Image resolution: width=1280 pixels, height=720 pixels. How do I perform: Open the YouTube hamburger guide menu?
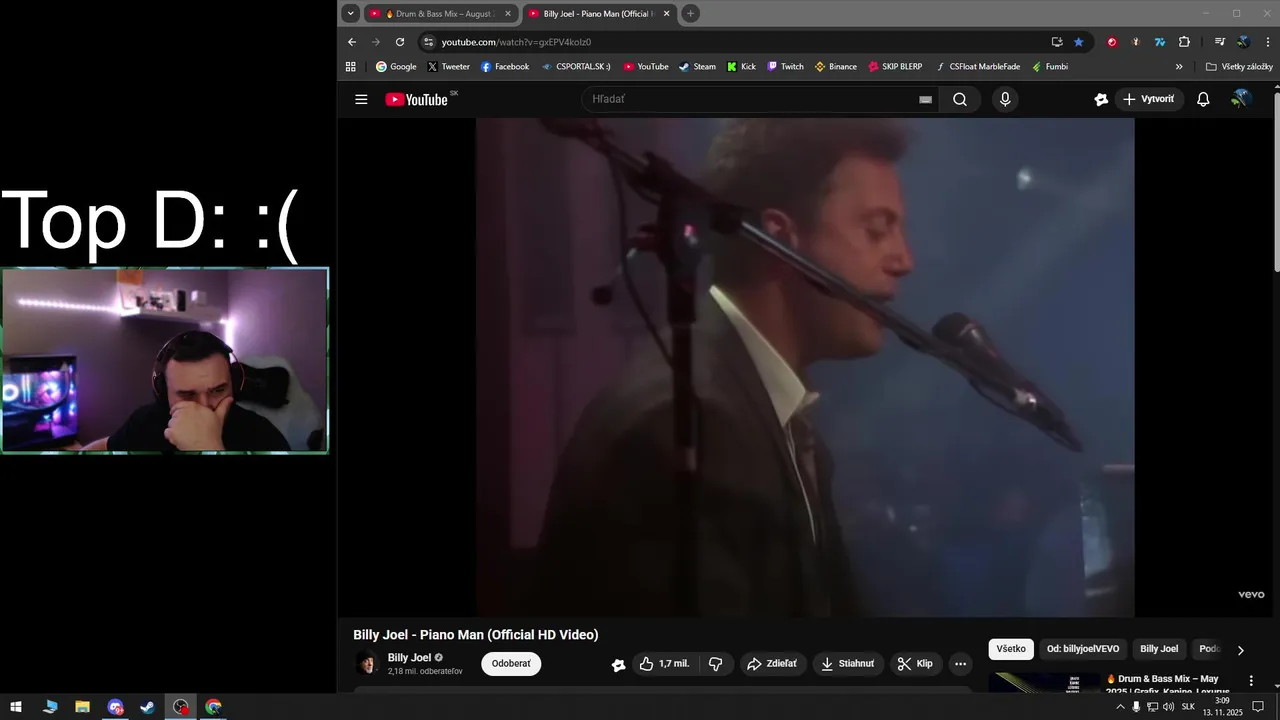tap(361, 99)
